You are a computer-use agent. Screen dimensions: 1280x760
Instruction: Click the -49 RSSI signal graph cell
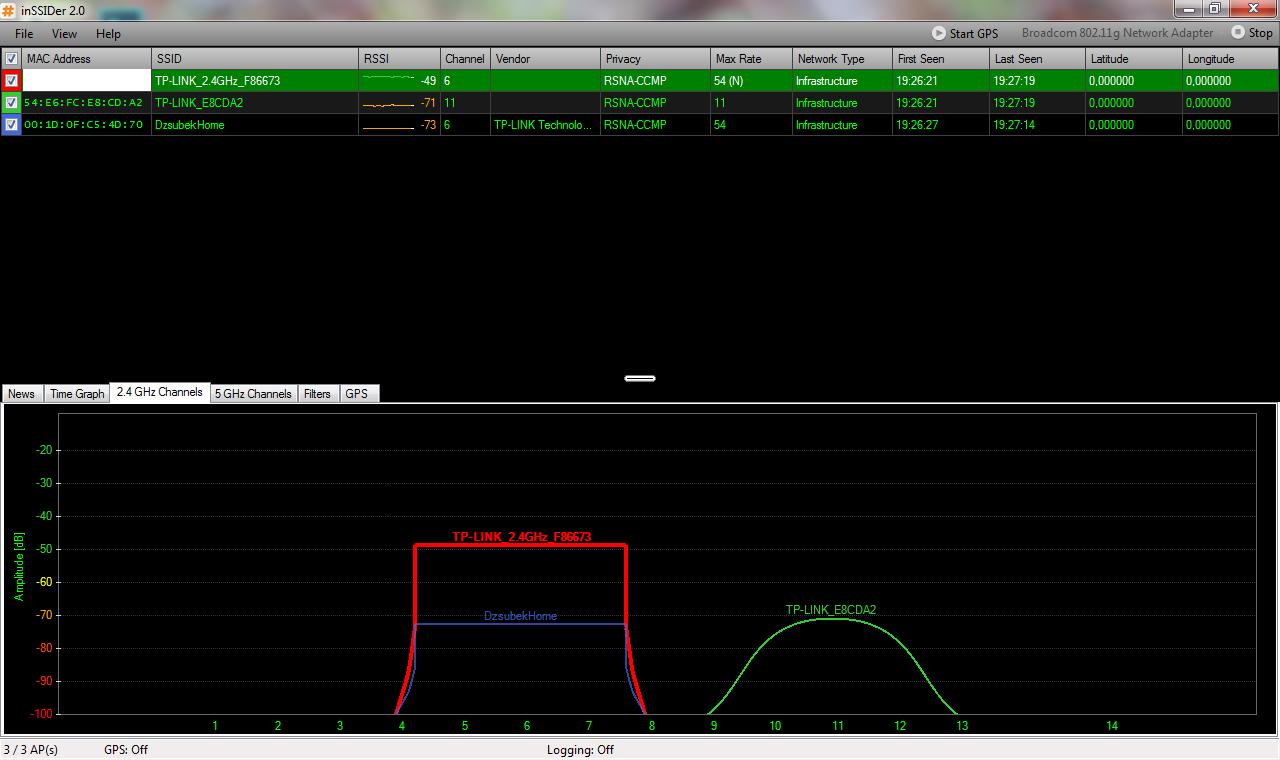(399, 81)
